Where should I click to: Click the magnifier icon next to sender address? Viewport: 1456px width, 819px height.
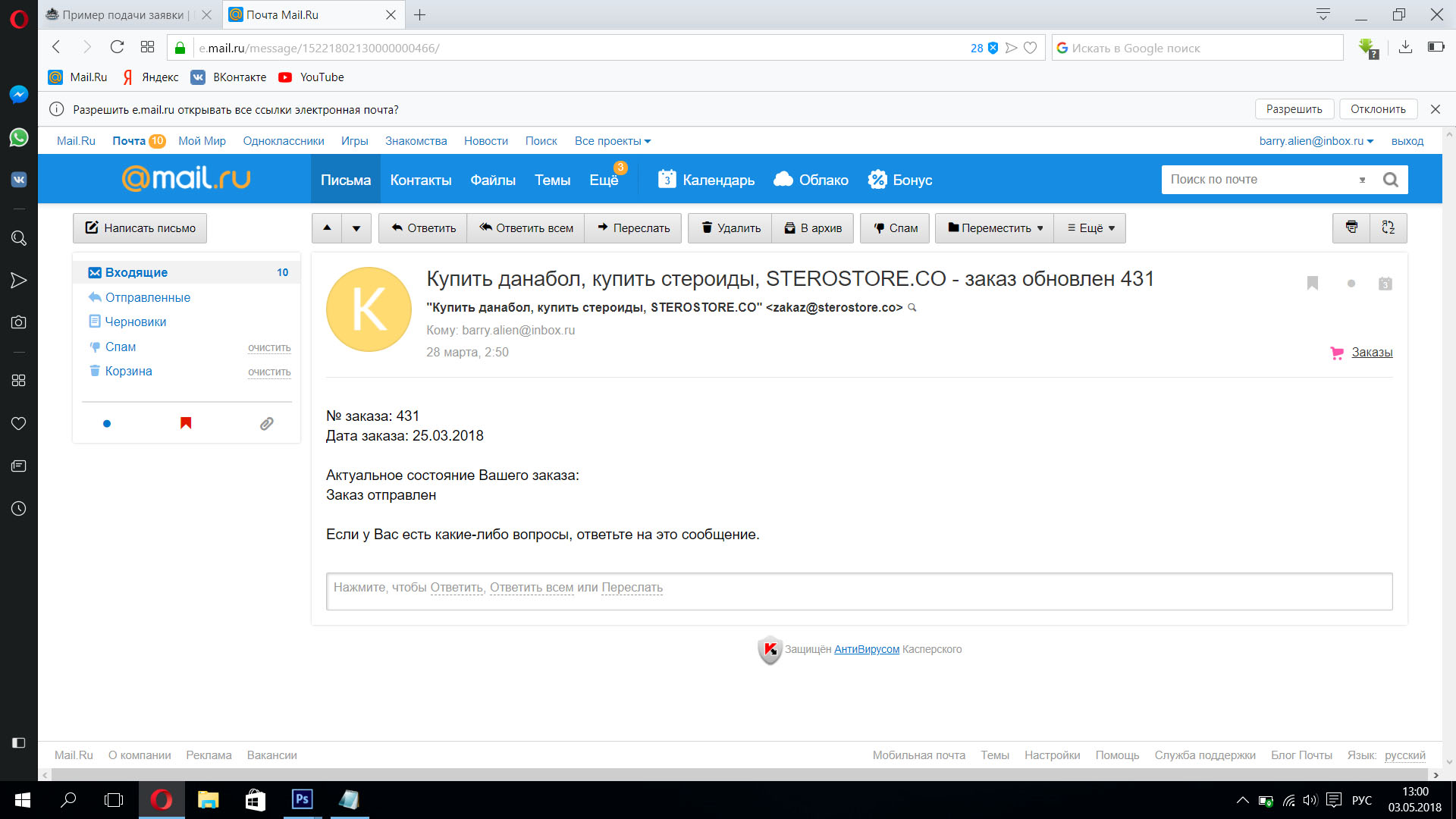point(912,308)
